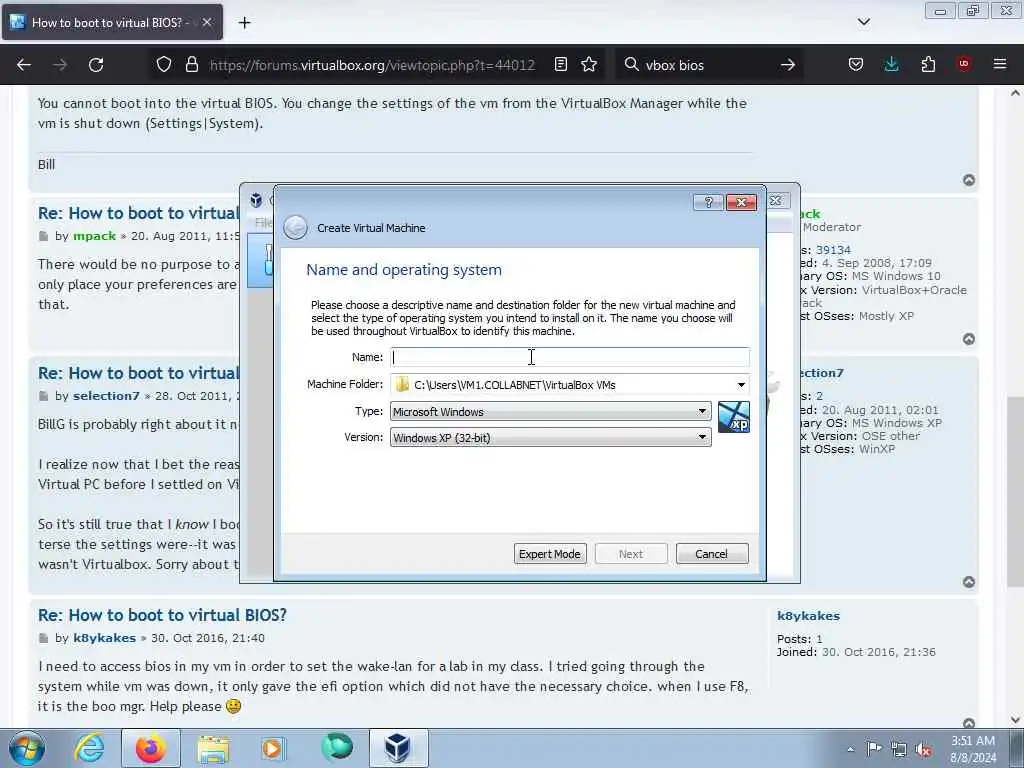Click the Next button
Screen dimensions: 1024x768
click(x=631, y=554)
